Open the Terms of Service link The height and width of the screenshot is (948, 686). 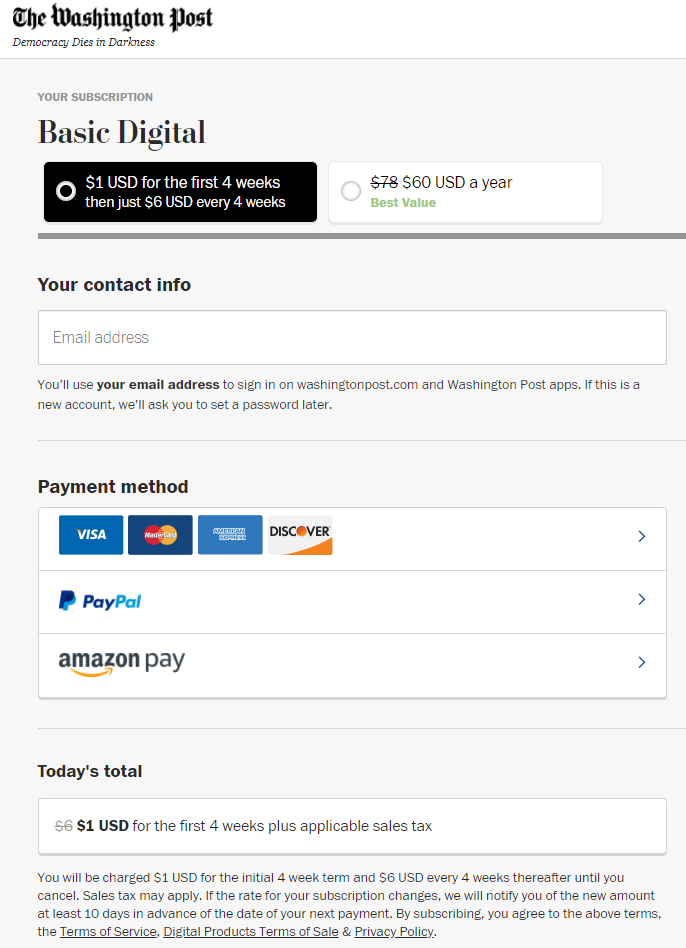click(108, 932)
